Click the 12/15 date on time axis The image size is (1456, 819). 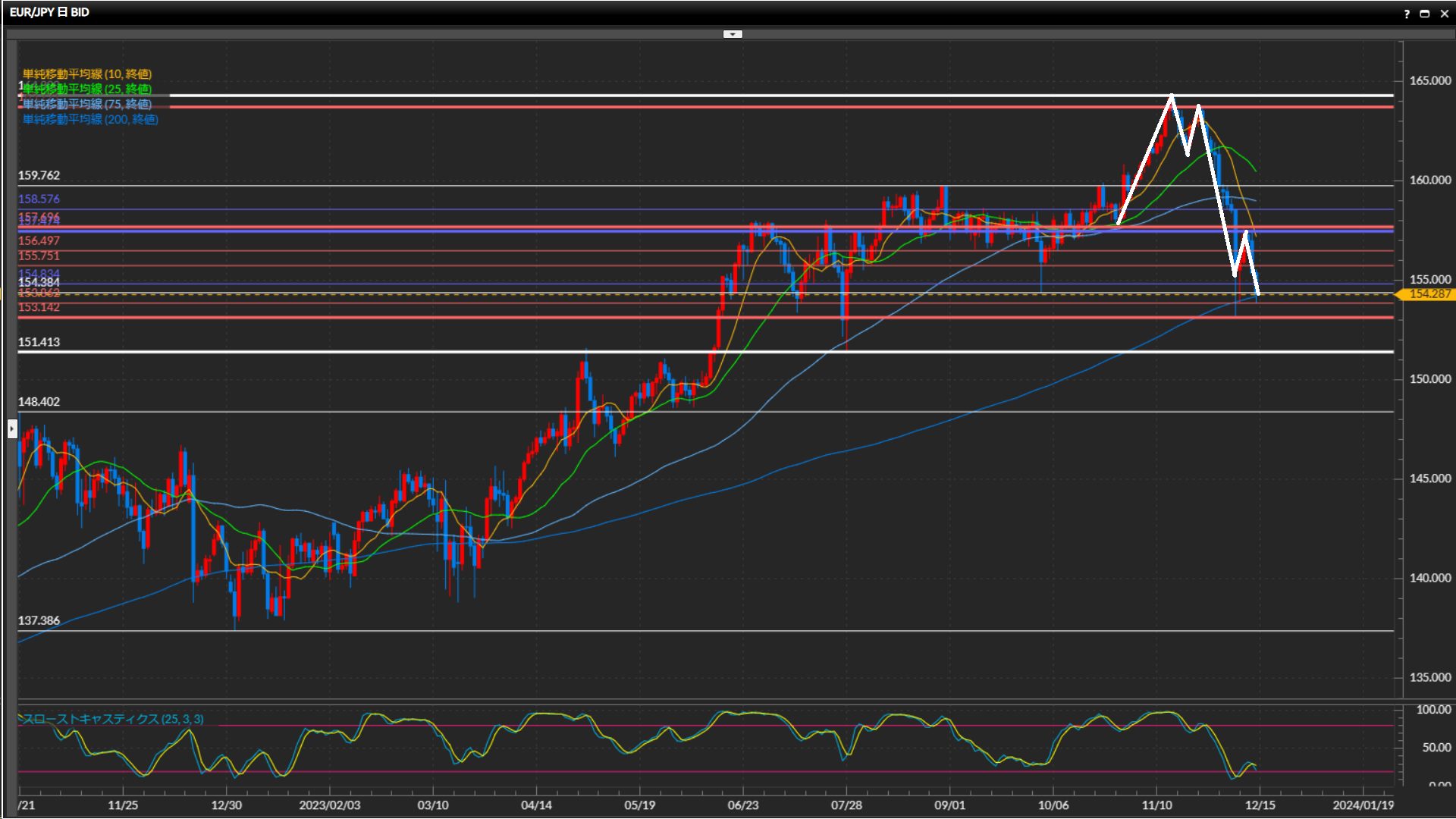pyautogui.click(x=1260, y=805)
